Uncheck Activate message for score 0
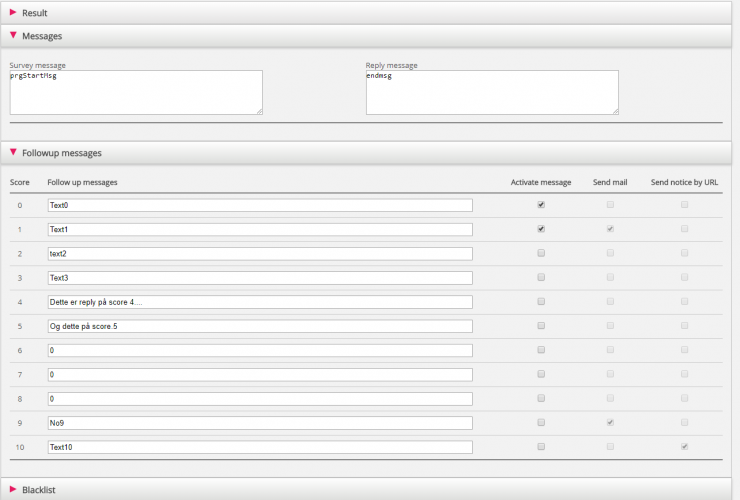 pos(541,204)
